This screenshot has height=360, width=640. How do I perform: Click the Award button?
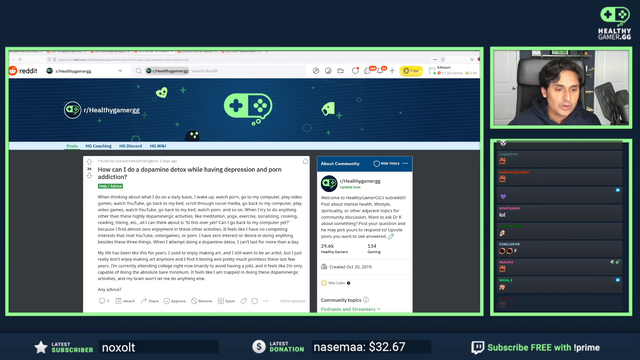click(124, 301)
